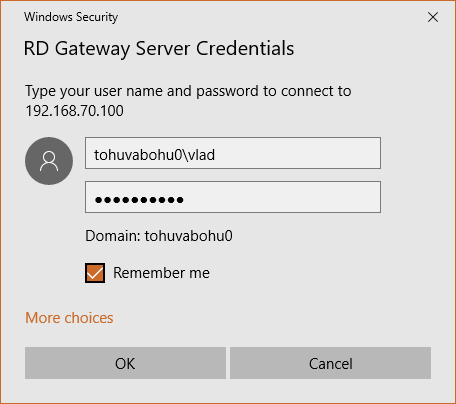Click the RD Gateway Server Credentials heading
Screen dimensions: 456x404
pyautogui.click(x=159, y=49)
